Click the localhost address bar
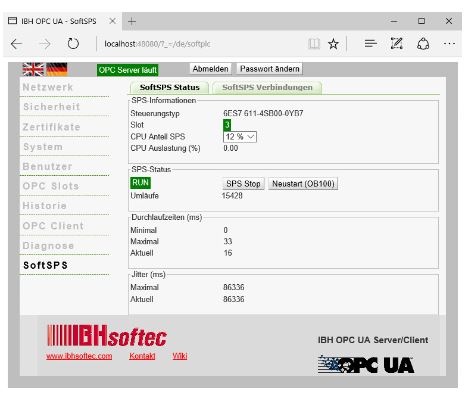 [200, 44]
